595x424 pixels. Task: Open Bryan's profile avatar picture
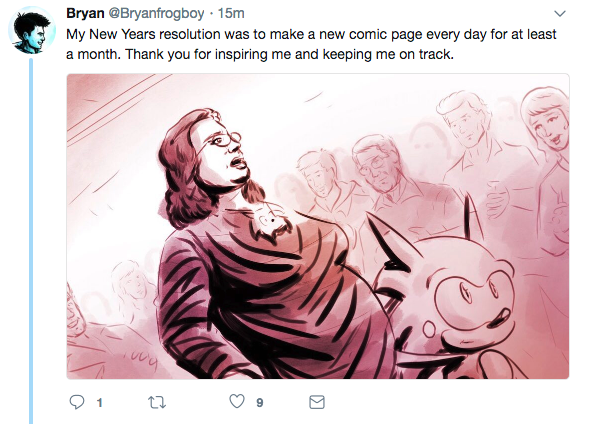tap(32, 30)
